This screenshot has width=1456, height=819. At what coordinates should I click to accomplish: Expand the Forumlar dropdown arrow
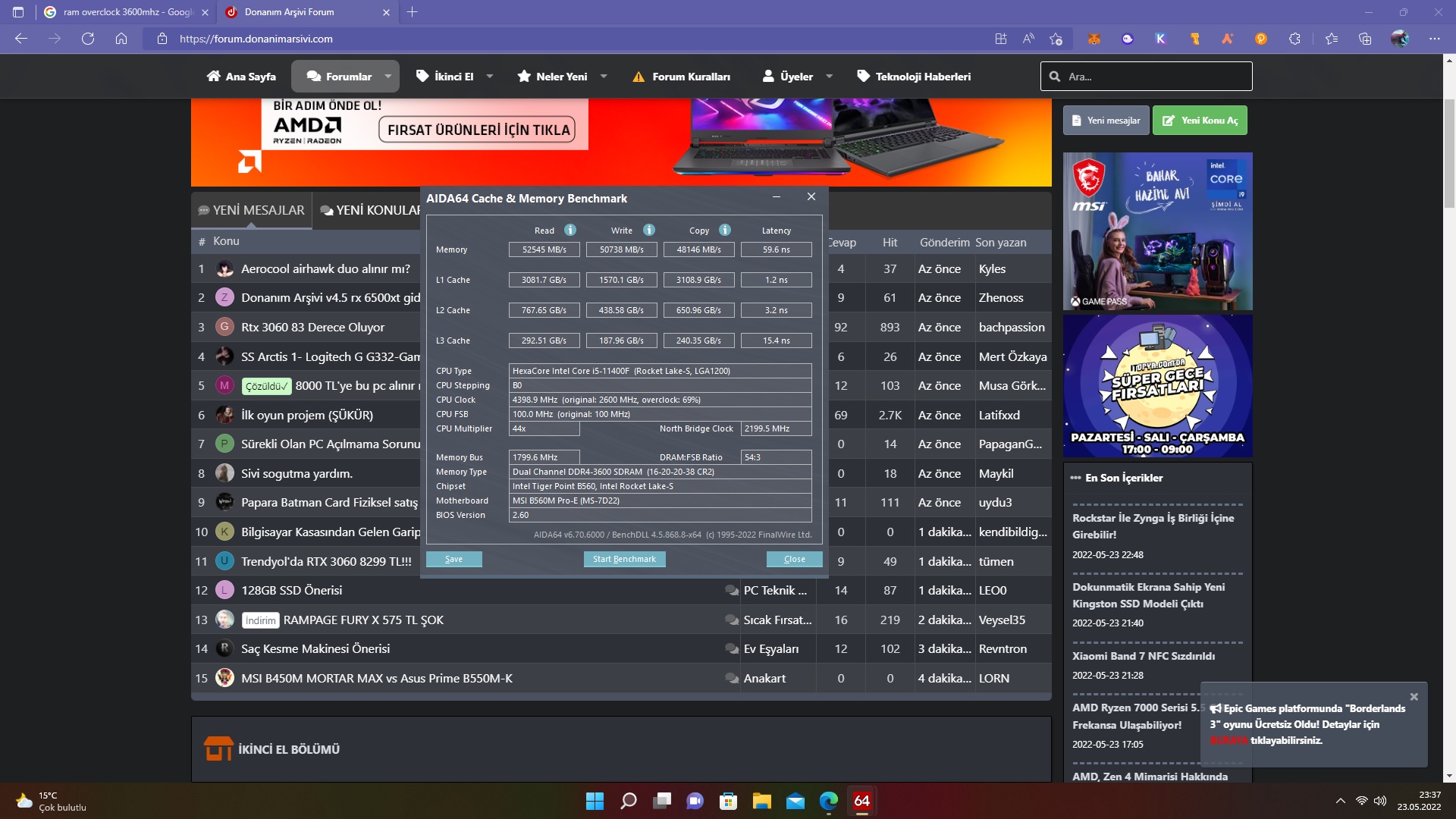click(388, 77)
